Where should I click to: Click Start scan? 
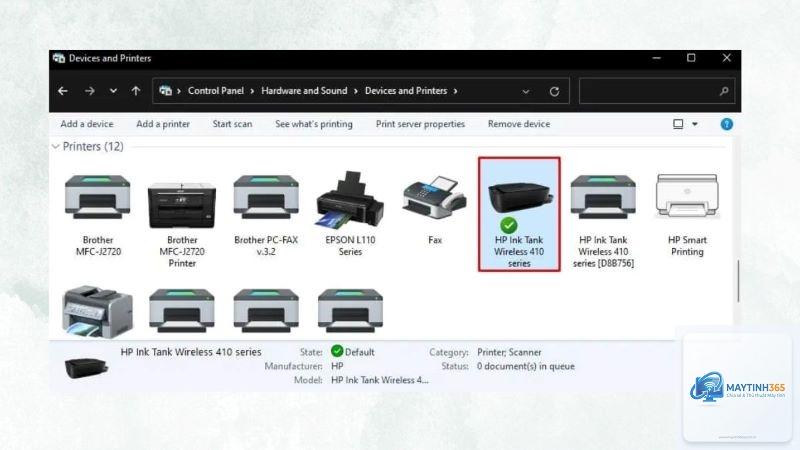click(x=232, y=124)
